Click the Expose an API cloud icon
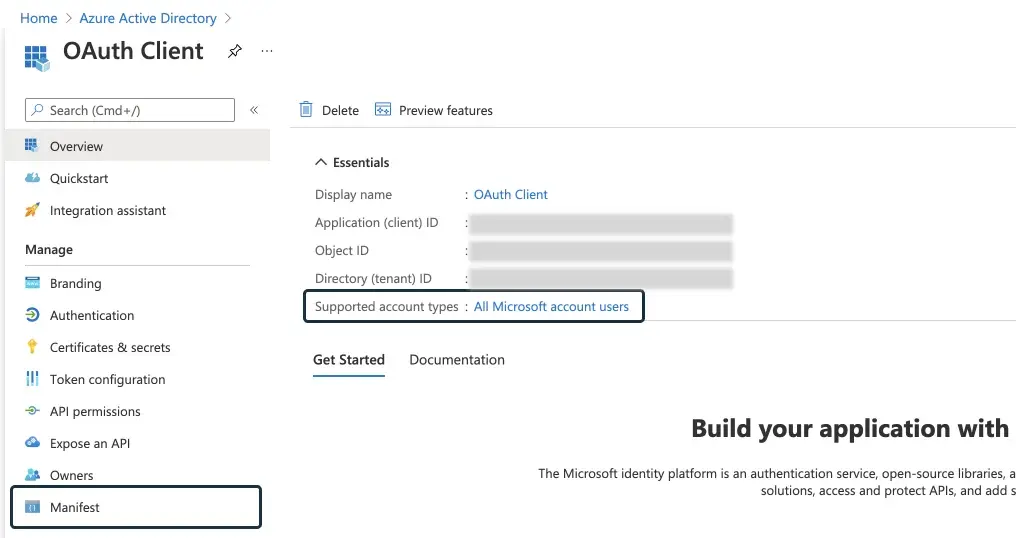 click(x=32, y=442)
